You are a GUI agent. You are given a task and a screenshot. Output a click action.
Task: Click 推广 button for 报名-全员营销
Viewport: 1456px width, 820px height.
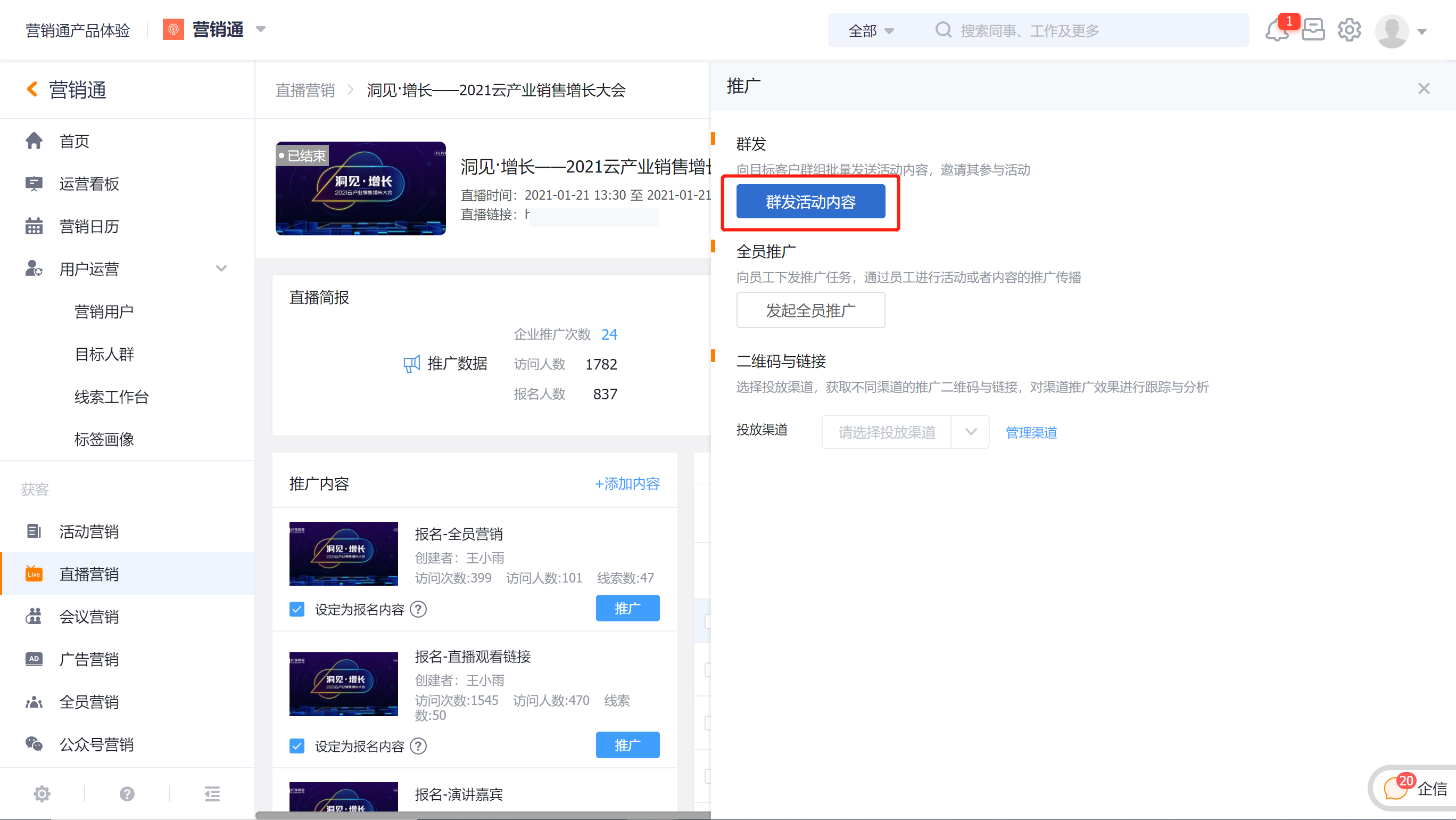627,608
